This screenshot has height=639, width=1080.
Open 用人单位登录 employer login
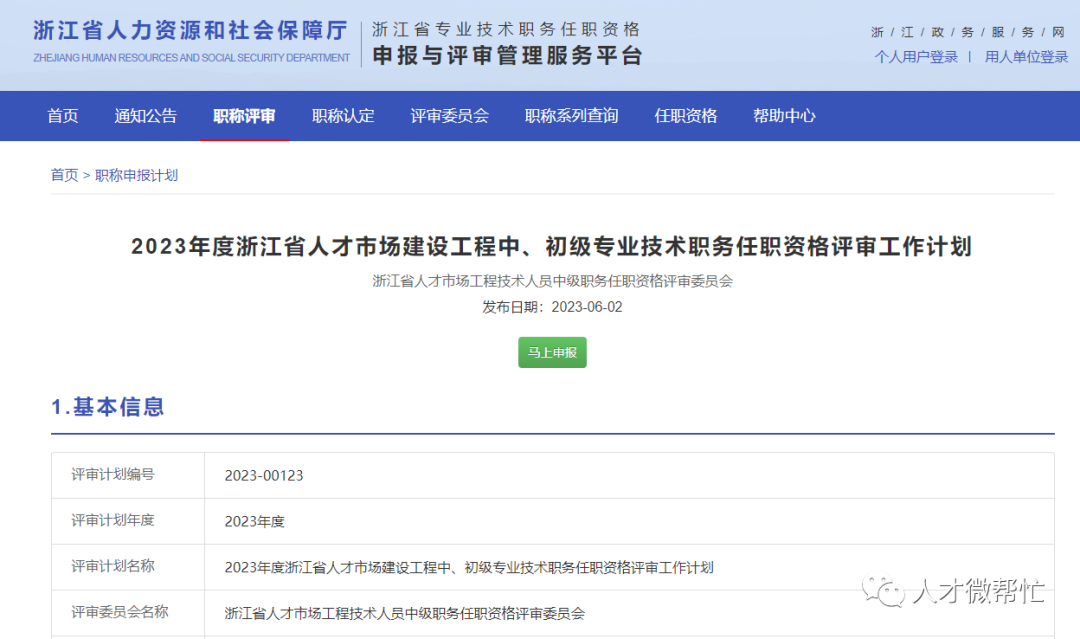pos(1025,57)
